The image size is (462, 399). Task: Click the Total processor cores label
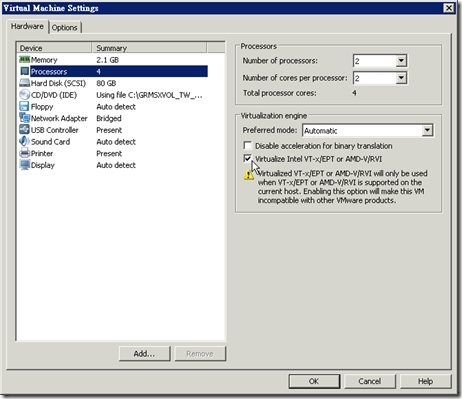[280, 93]
